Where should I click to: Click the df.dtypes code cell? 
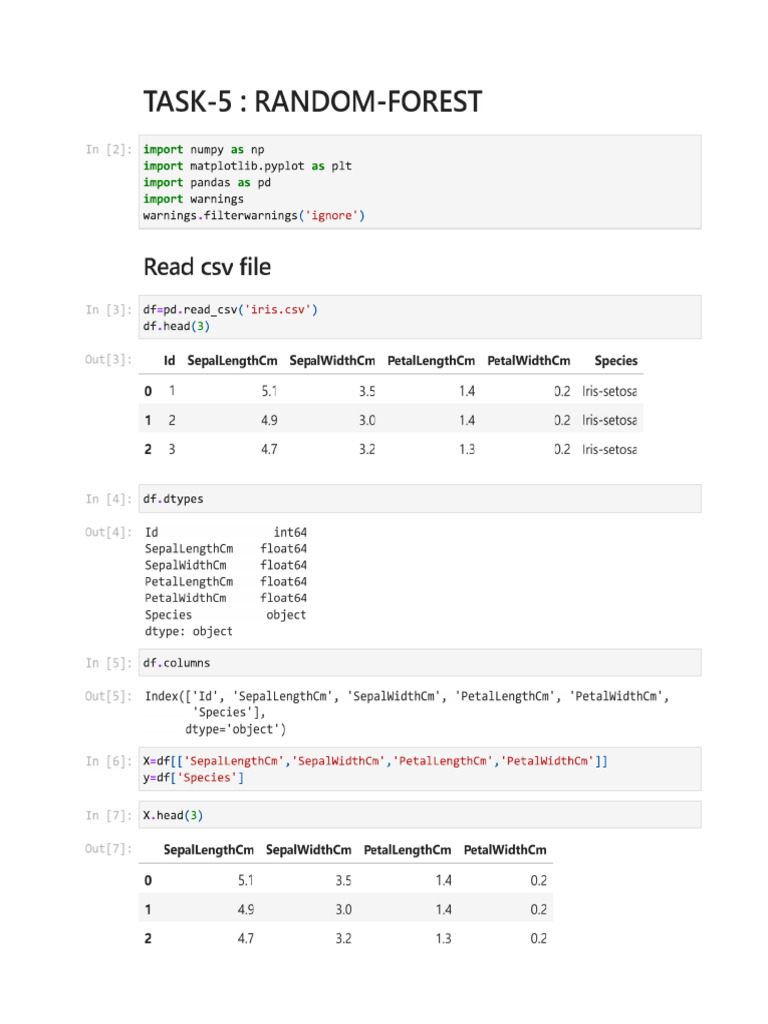coord(420,498)
